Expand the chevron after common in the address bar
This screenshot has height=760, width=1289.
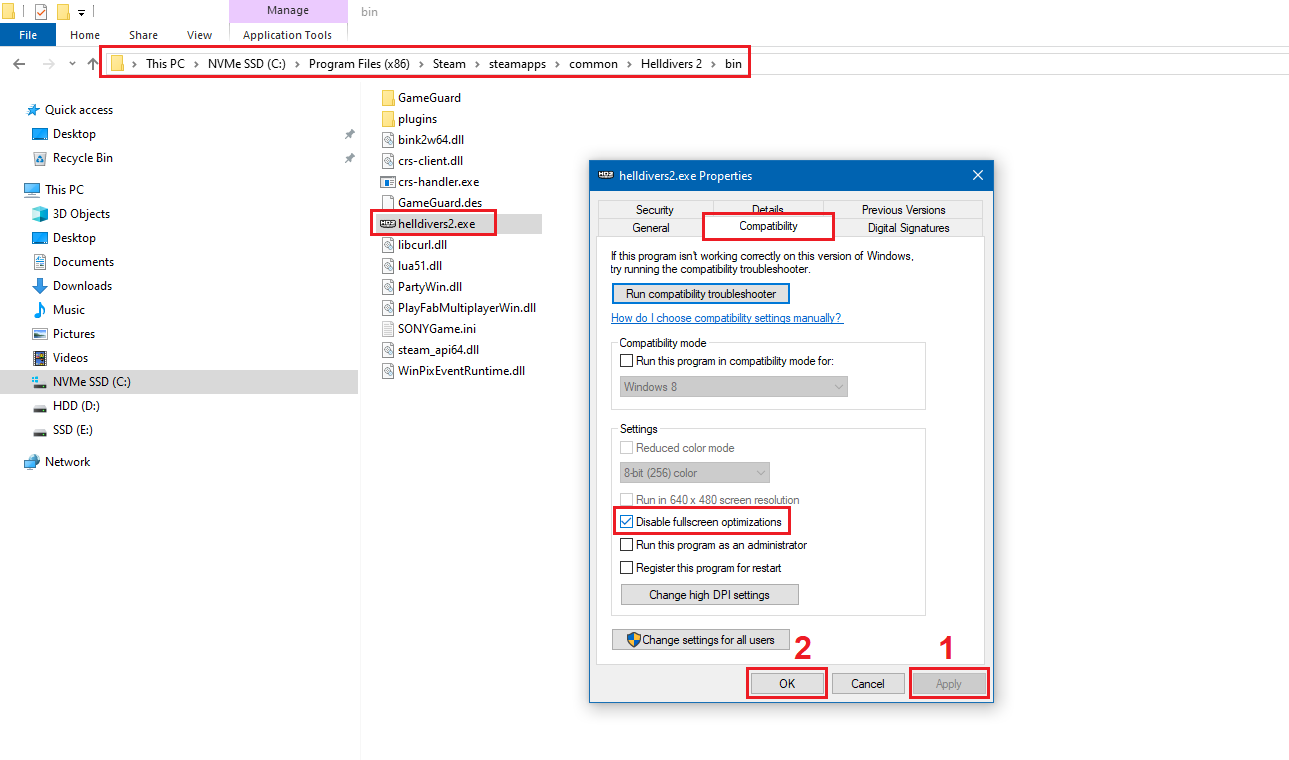tap(627, 64)
